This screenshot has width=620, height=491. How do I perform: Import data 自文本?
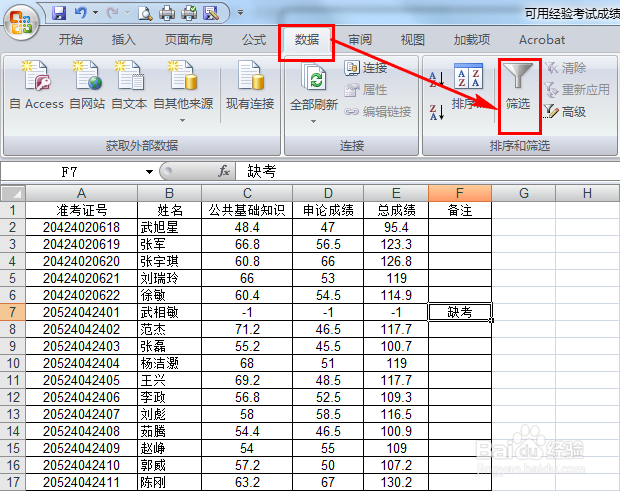(129, 85)
